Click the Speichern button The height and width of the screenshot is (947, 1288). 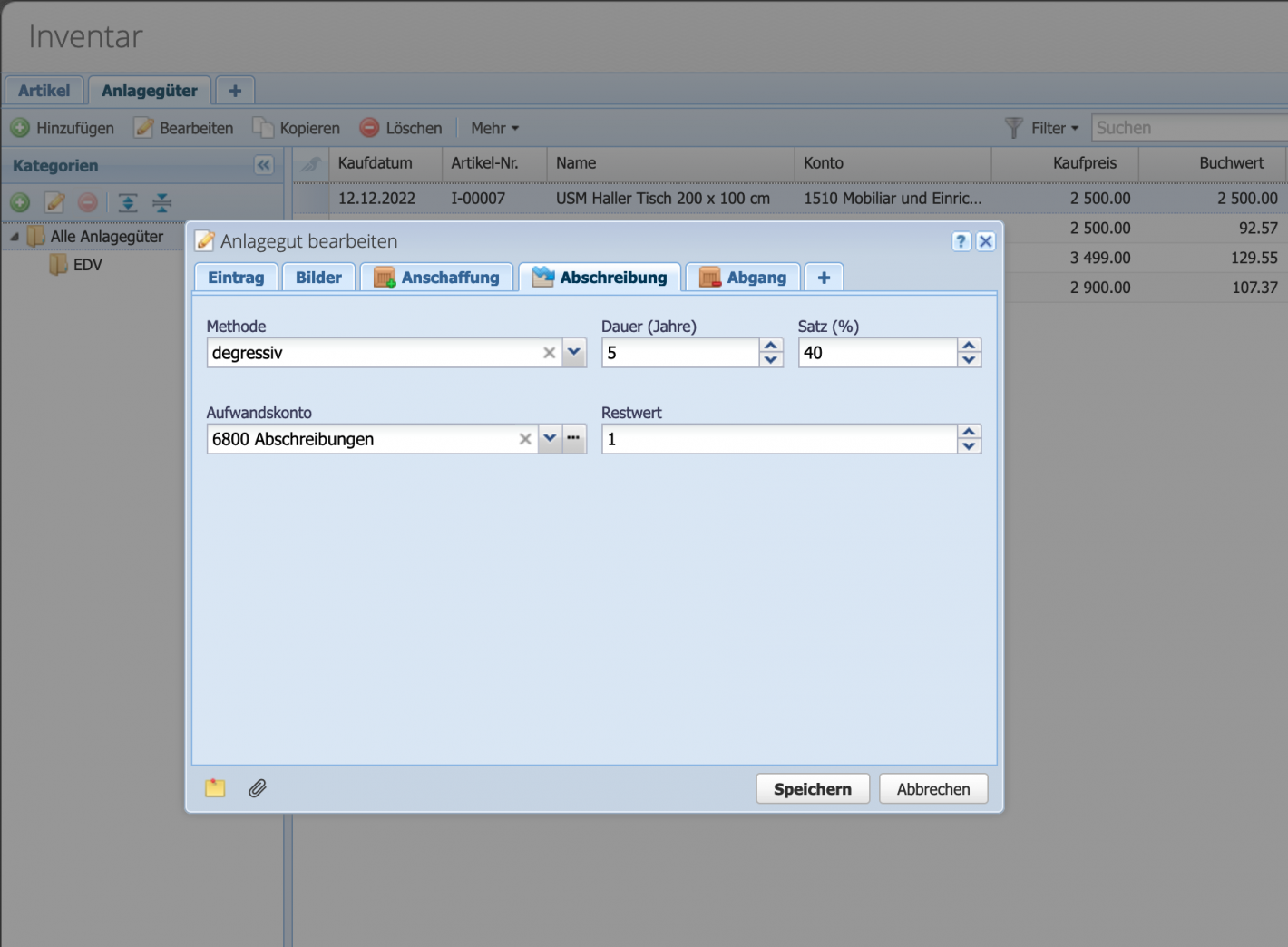pos(812,789)
